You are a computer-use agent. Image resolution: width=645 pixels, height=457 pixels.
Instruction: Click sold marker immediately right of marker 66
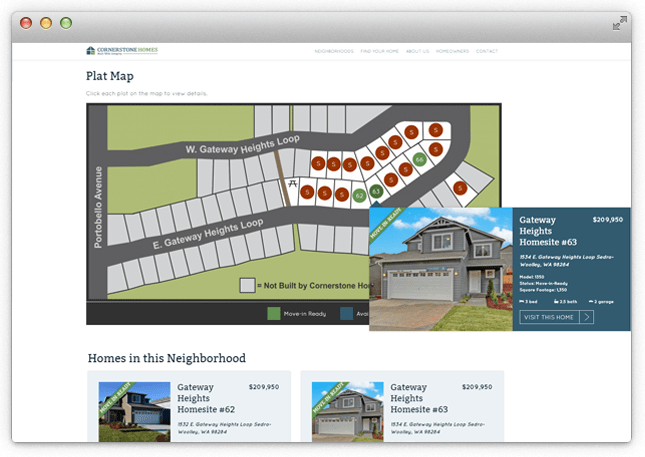435,149
